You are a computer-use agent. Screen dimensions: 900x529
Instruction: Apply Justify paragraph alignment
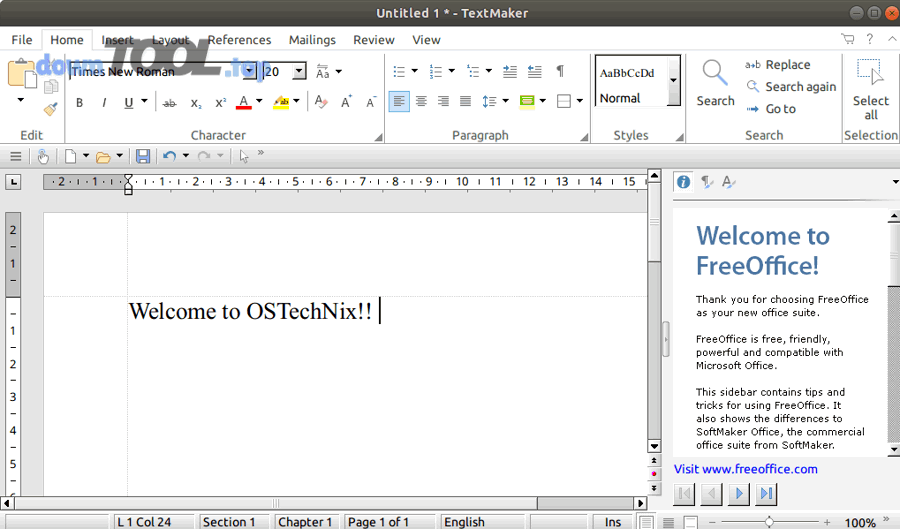pos(465,102)
